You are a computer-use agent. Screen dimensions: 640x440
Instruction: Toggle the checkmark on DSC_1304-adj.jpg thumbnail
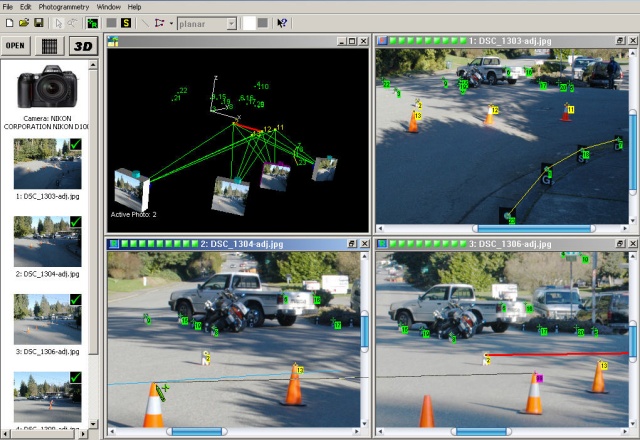(75, 223)
